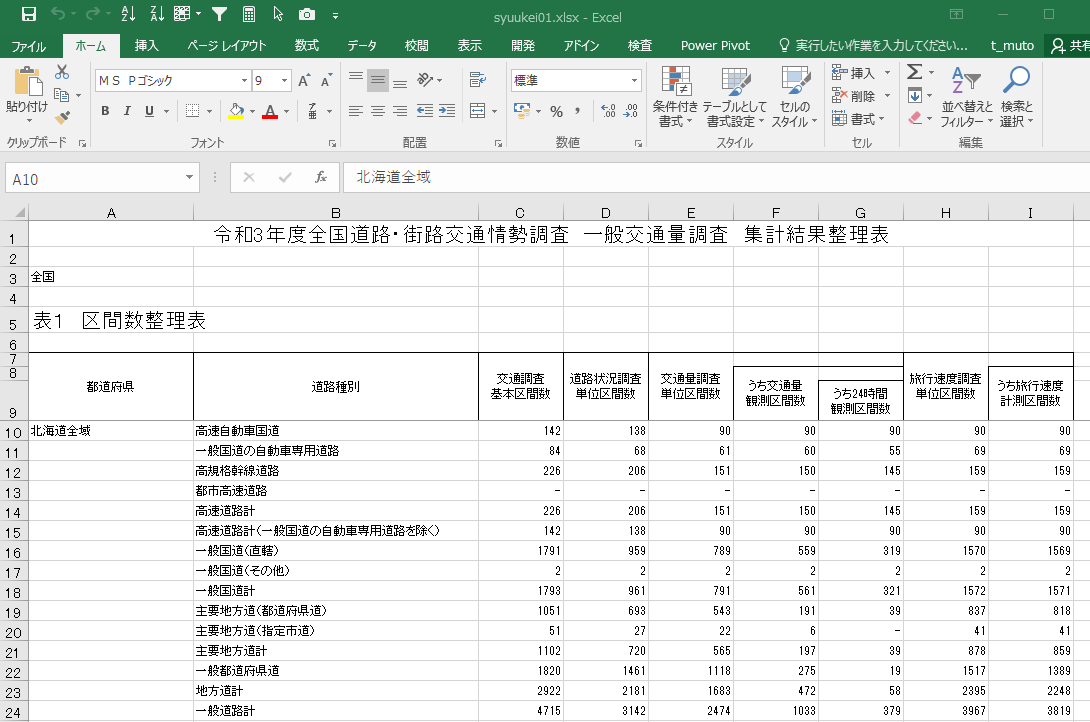Image resolution: width=1090 pixels, height=722 pixels.
Task: Toggle italic formatting
Action: coord(127,111)
